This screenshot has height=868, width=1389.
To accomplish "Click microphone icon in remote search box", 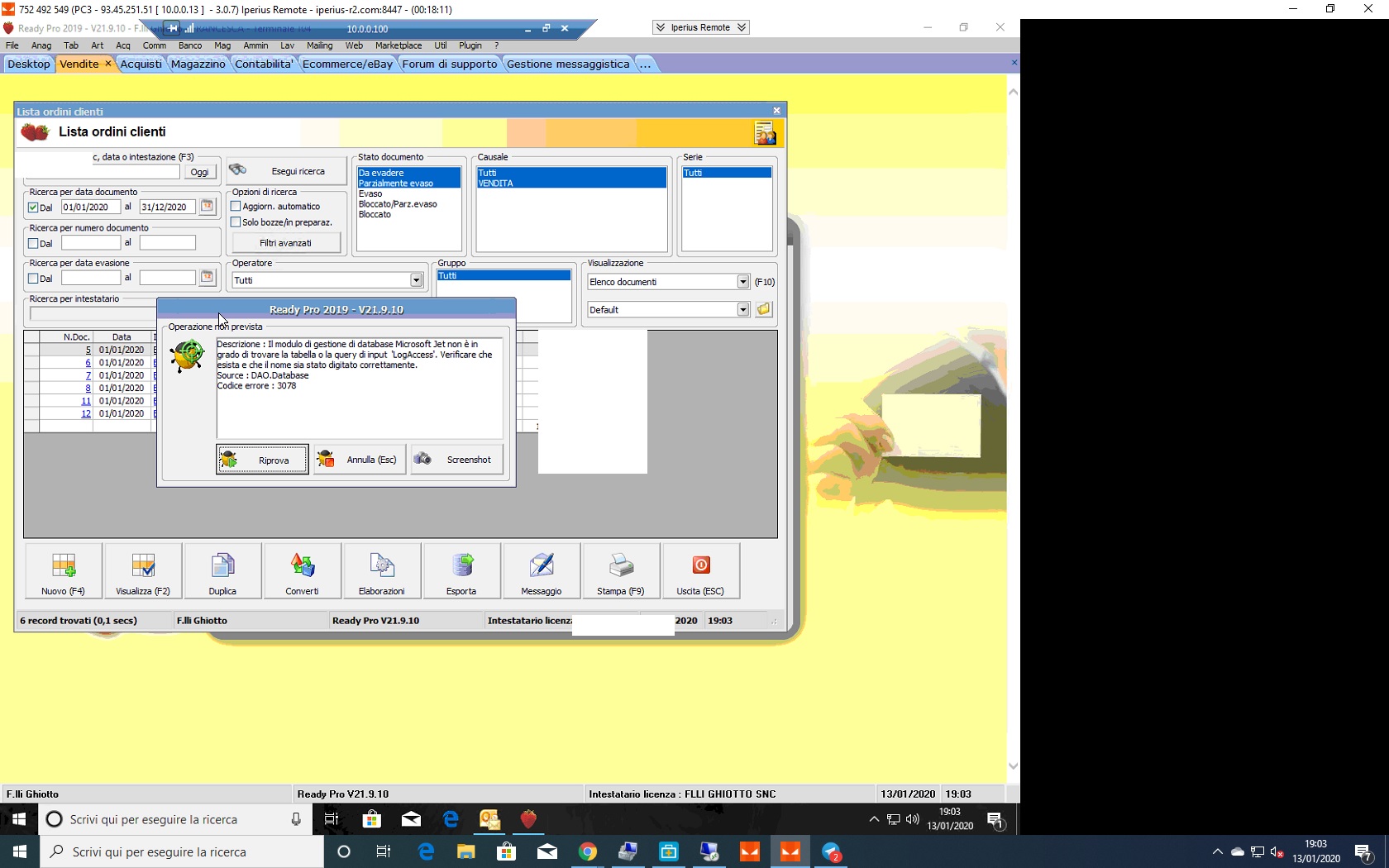I will [296, 819].
